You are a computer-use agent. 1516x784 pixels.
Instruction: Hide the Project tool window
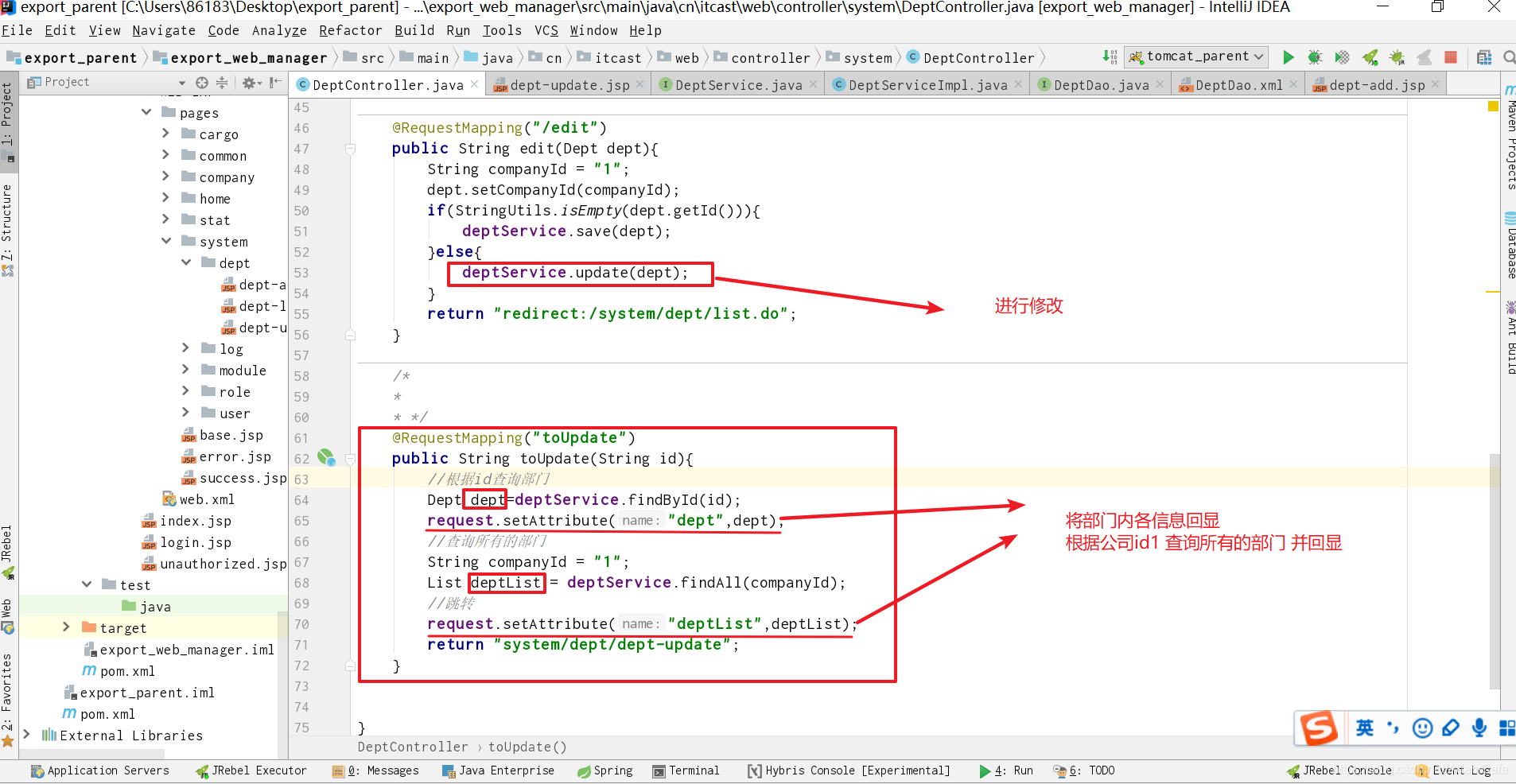(x=275, y=83)
